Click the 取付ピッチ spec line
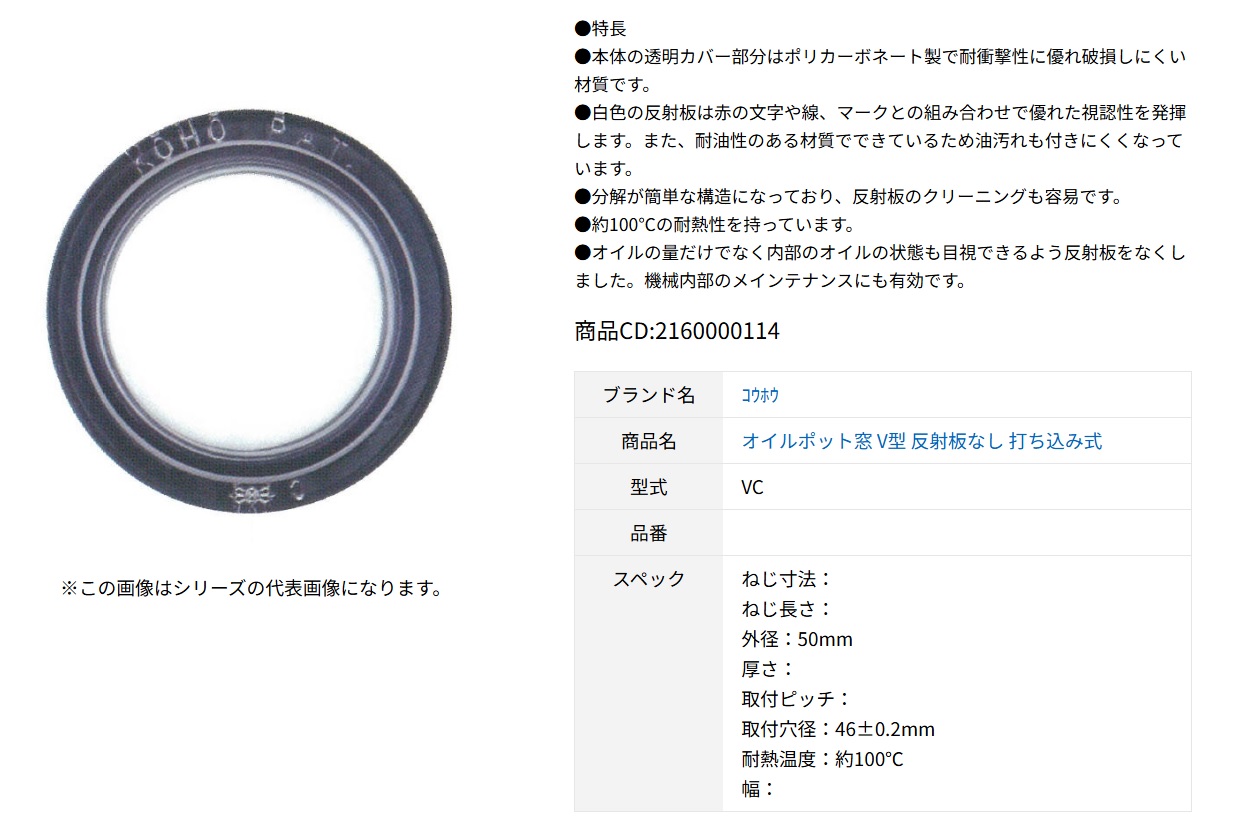This screenshot has width=1243, height=821. (x=796, y=699)
